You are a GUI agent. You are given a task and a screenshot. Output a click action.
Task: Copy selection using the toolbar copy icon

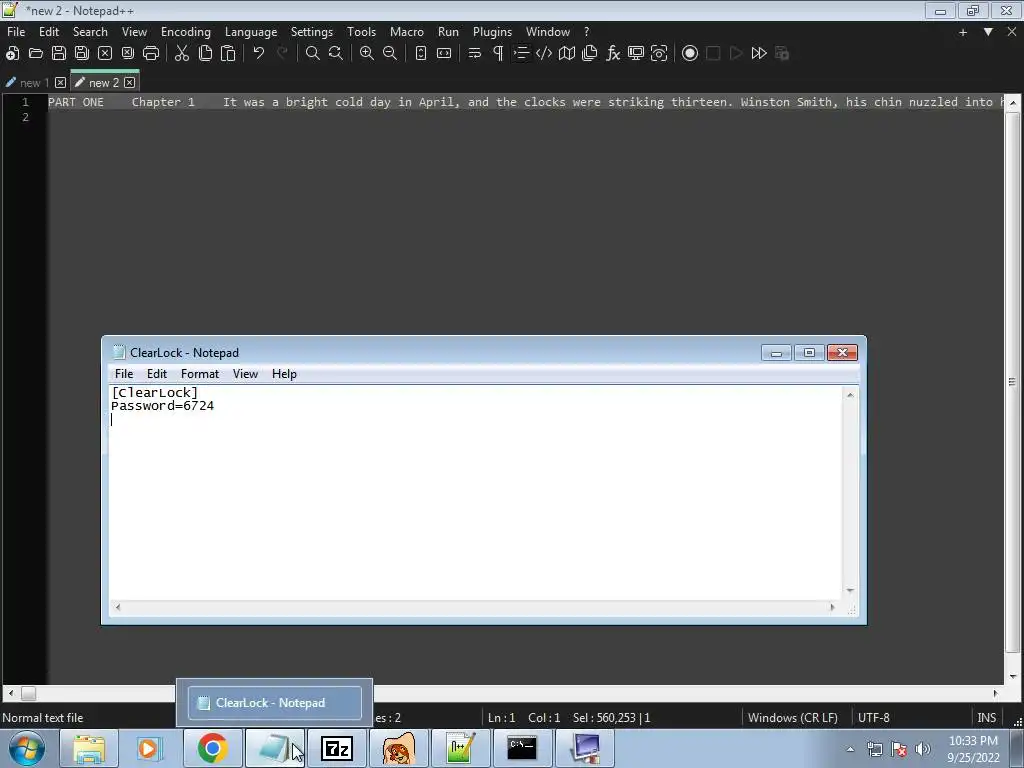pos(205,54)
